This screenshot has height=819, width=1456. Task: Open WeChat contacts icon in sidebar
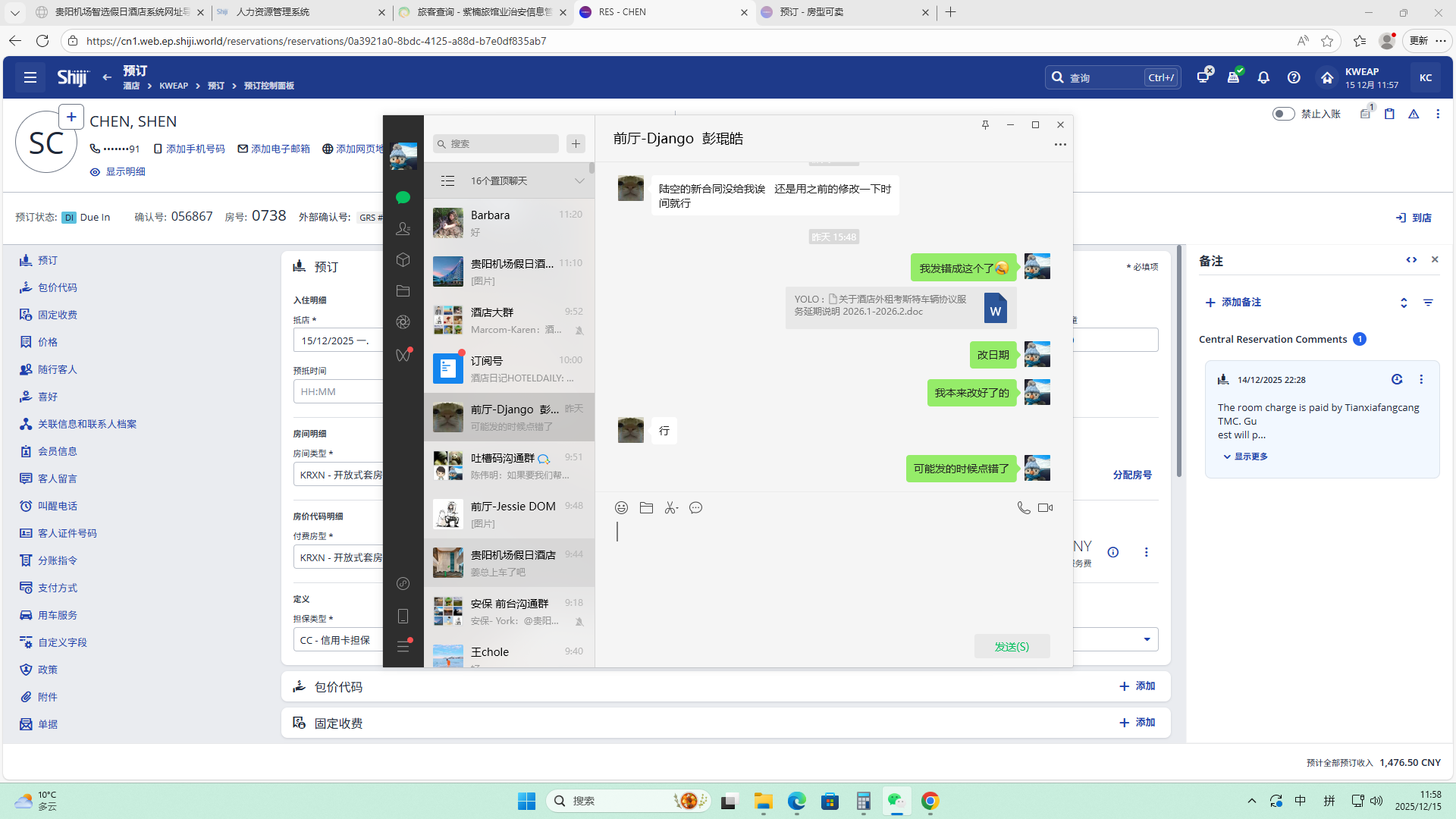pos(403,228)
